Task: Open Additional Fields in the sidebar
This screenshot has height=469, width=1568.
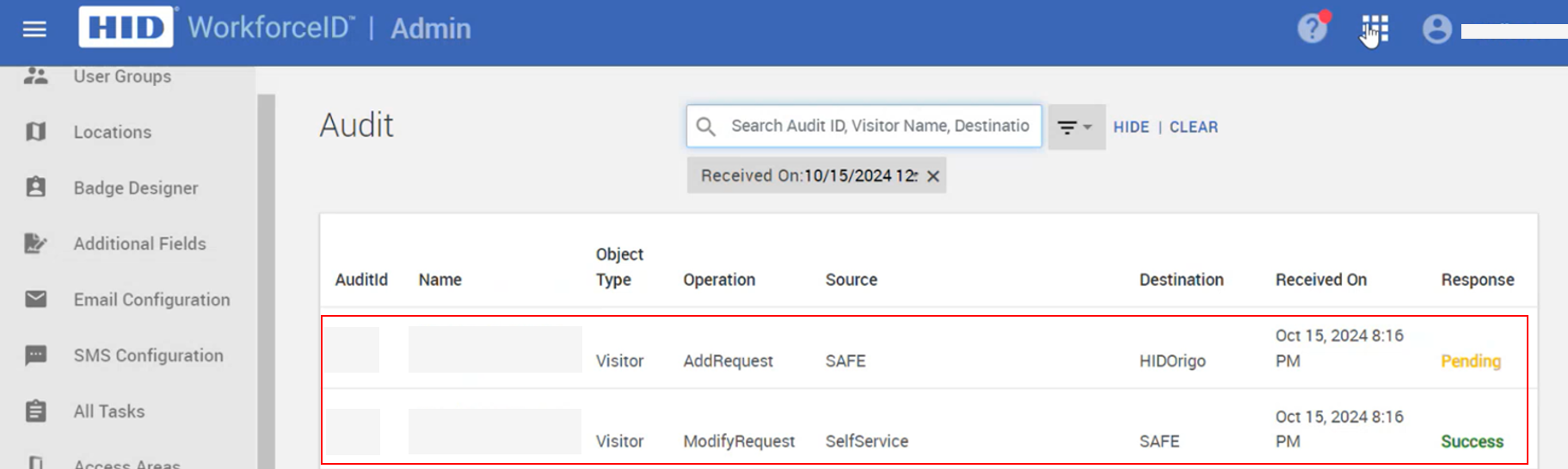Action: [139, 244]
